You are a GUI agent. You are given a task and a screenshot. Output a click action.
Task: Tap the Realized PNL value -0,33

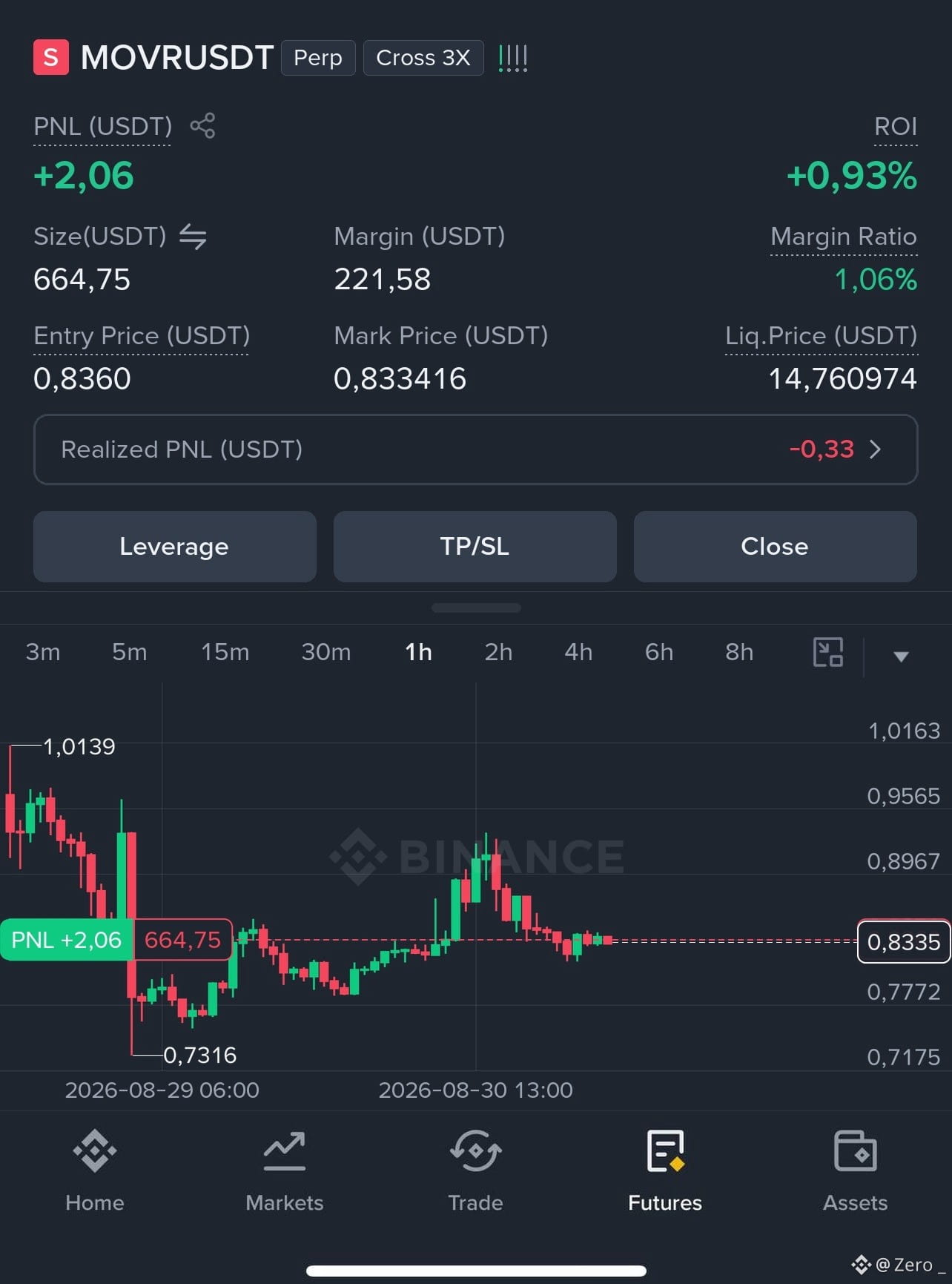click(822, 450)
